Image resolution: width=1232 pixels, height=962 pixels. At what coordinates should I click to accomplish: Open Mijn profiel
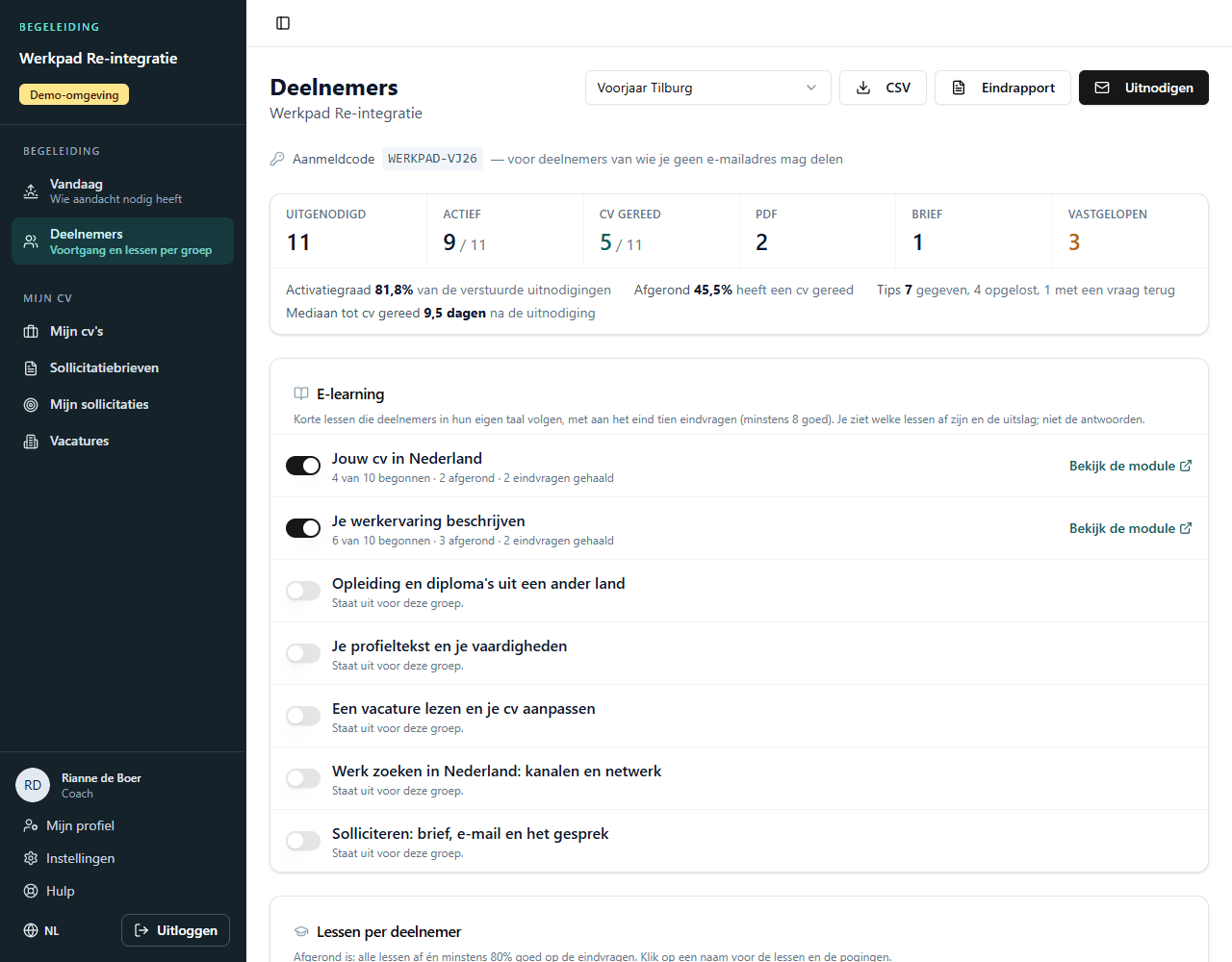[x=122, y=825]
